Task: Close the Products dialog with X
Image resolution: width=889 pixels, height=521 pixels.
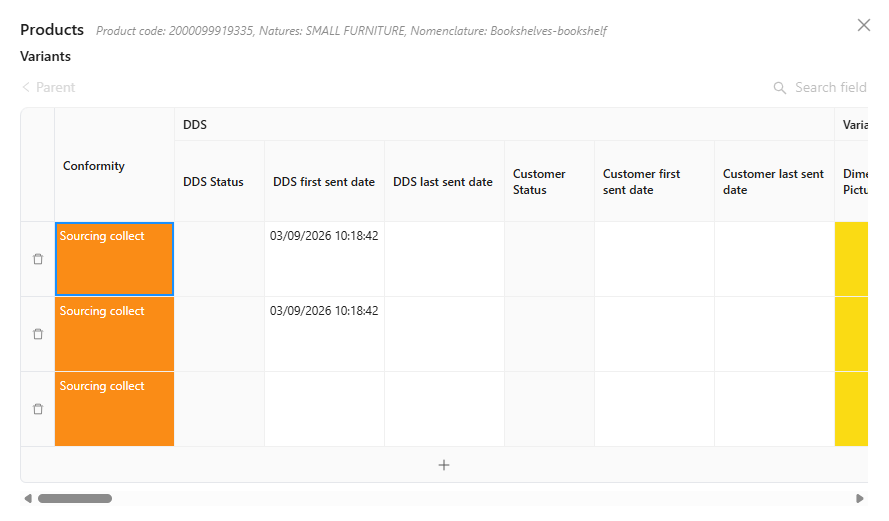Action: click(x=863, y=25)
